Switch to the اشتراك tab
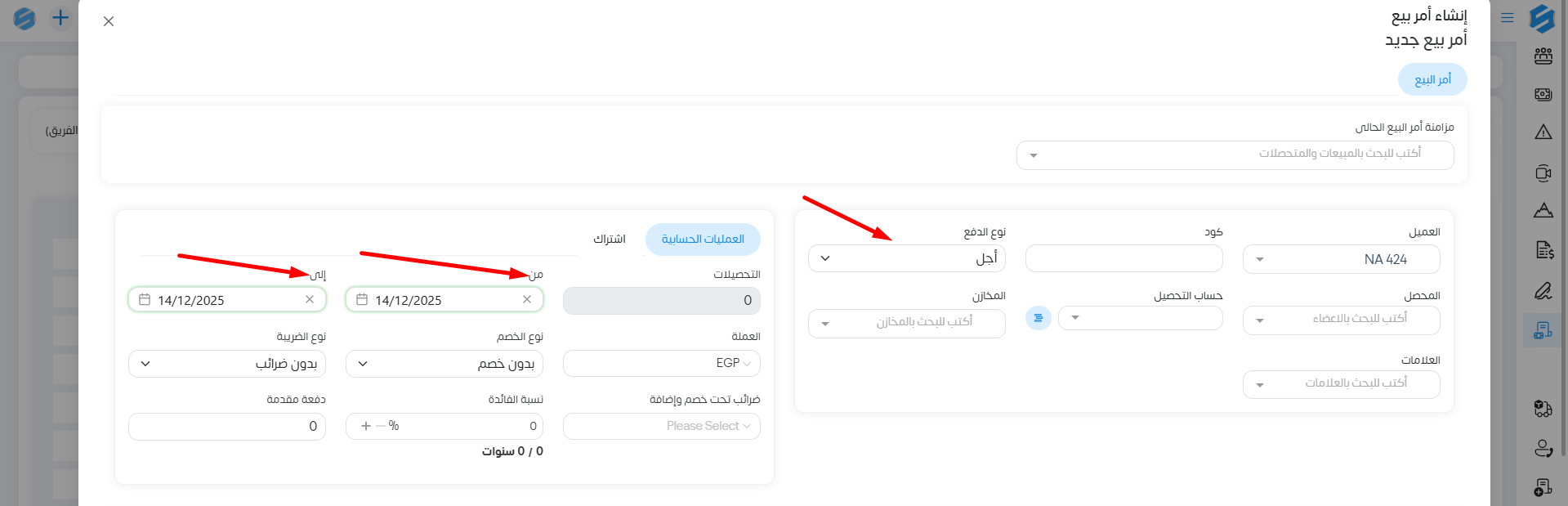 609,239
